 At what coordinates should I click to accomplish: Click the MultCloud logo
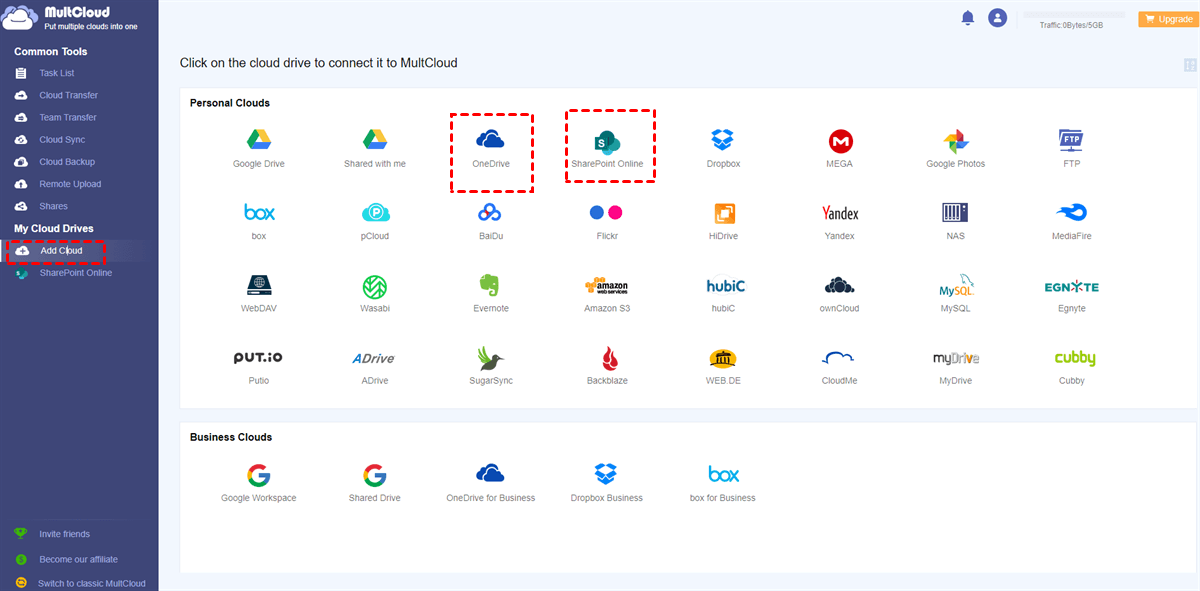[70, 20]
